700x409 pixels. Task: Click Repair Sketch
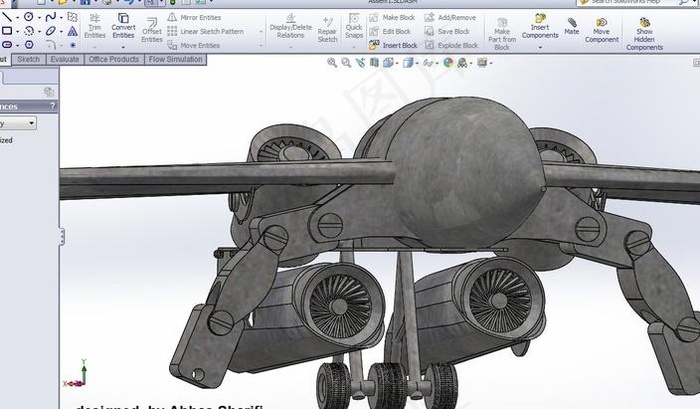[x=327, y=30]
